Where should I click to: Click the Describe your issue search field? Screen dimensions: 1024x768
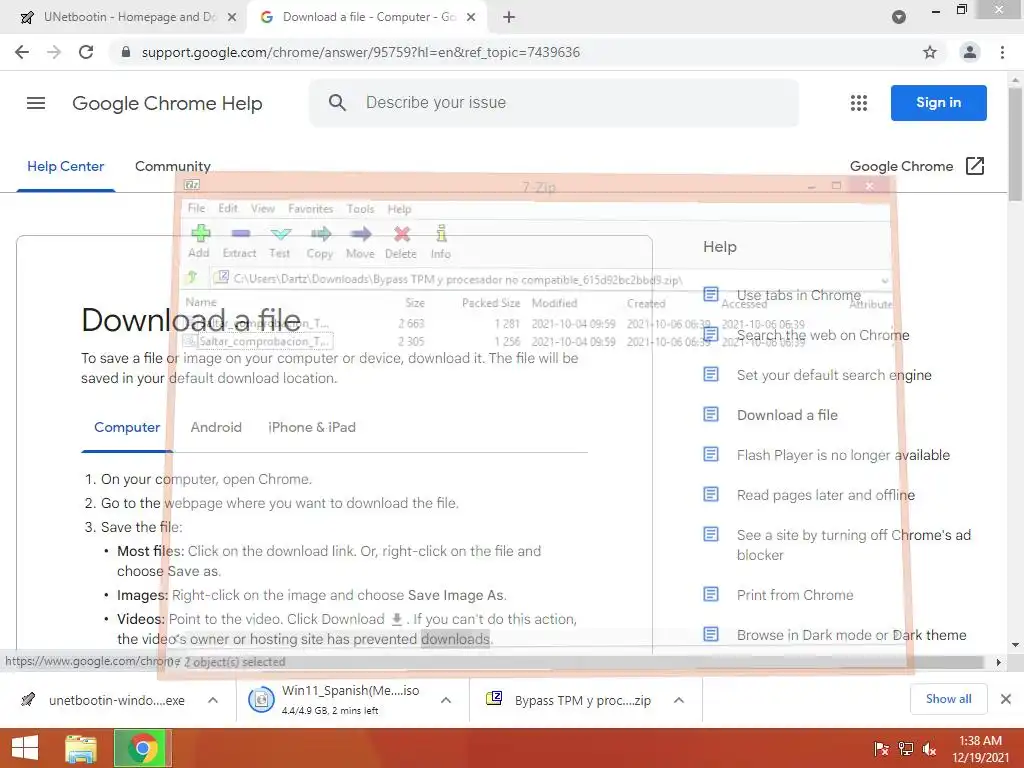554,103
